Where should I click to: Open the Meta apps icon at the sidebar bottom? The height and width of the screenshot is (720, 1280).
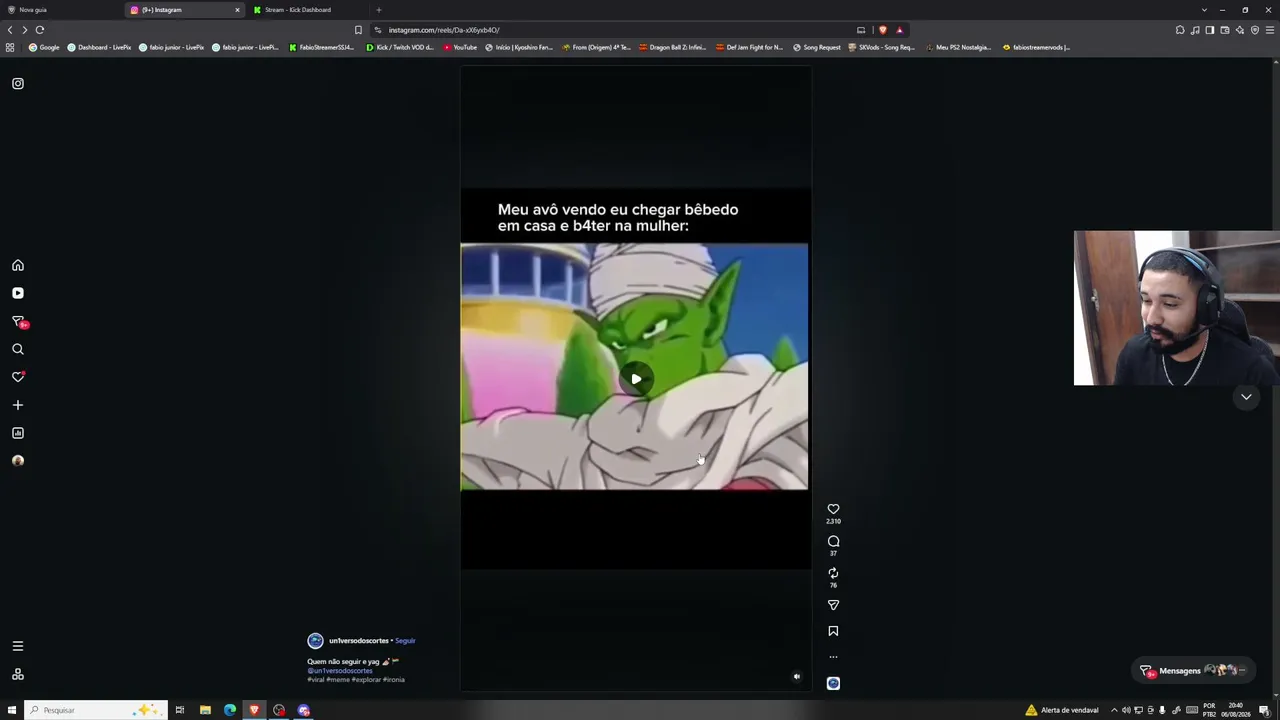pos(18,674)
